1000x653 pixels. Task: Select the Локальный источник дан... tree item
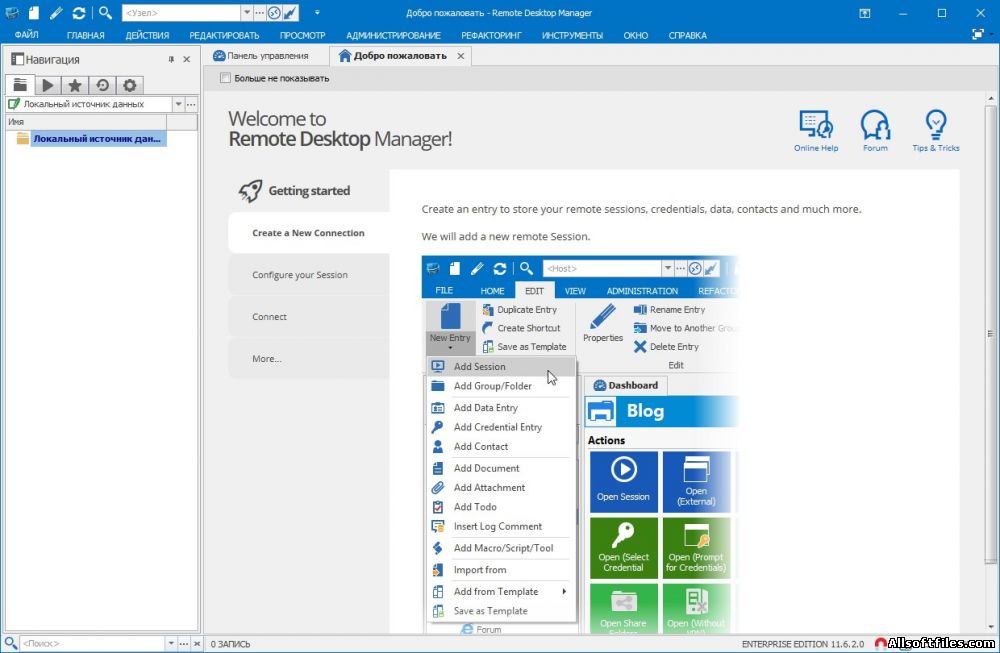point(97,138)
